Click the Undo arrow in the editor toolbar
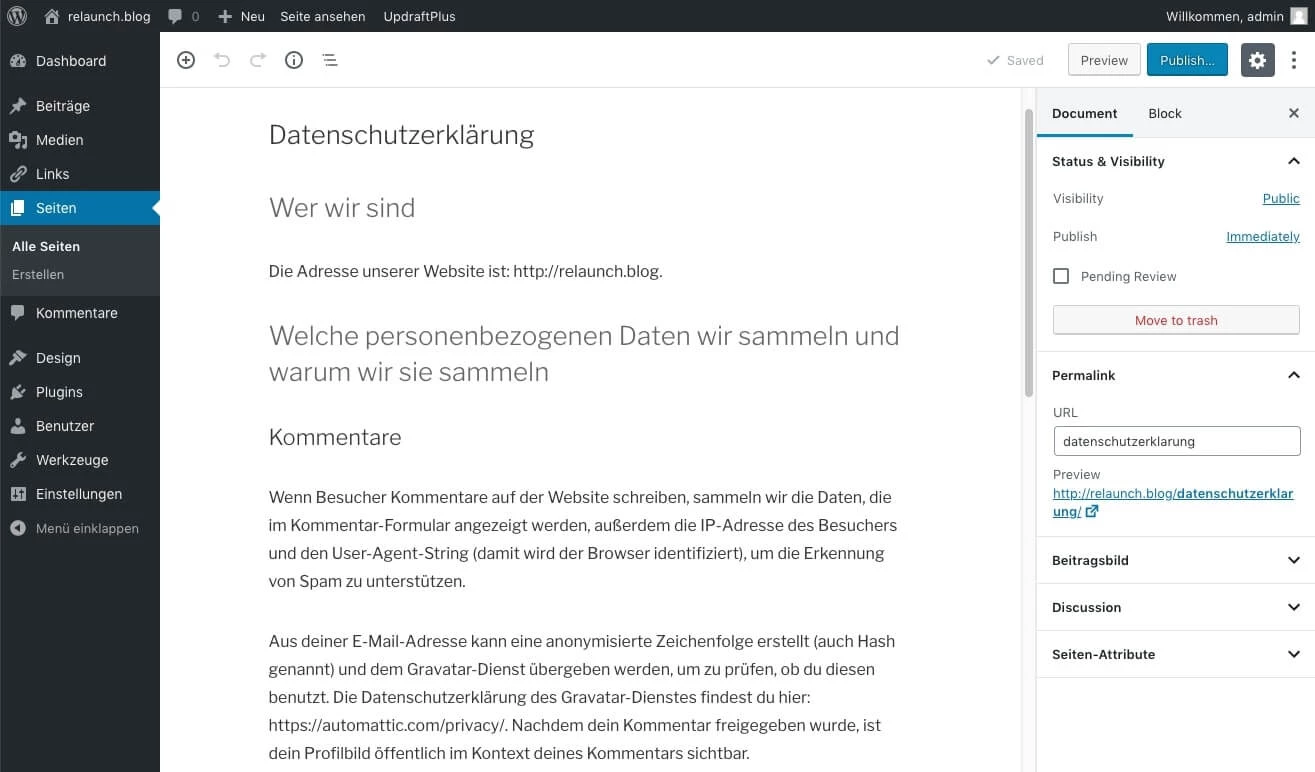1315x772 pixels. (222, 60)
